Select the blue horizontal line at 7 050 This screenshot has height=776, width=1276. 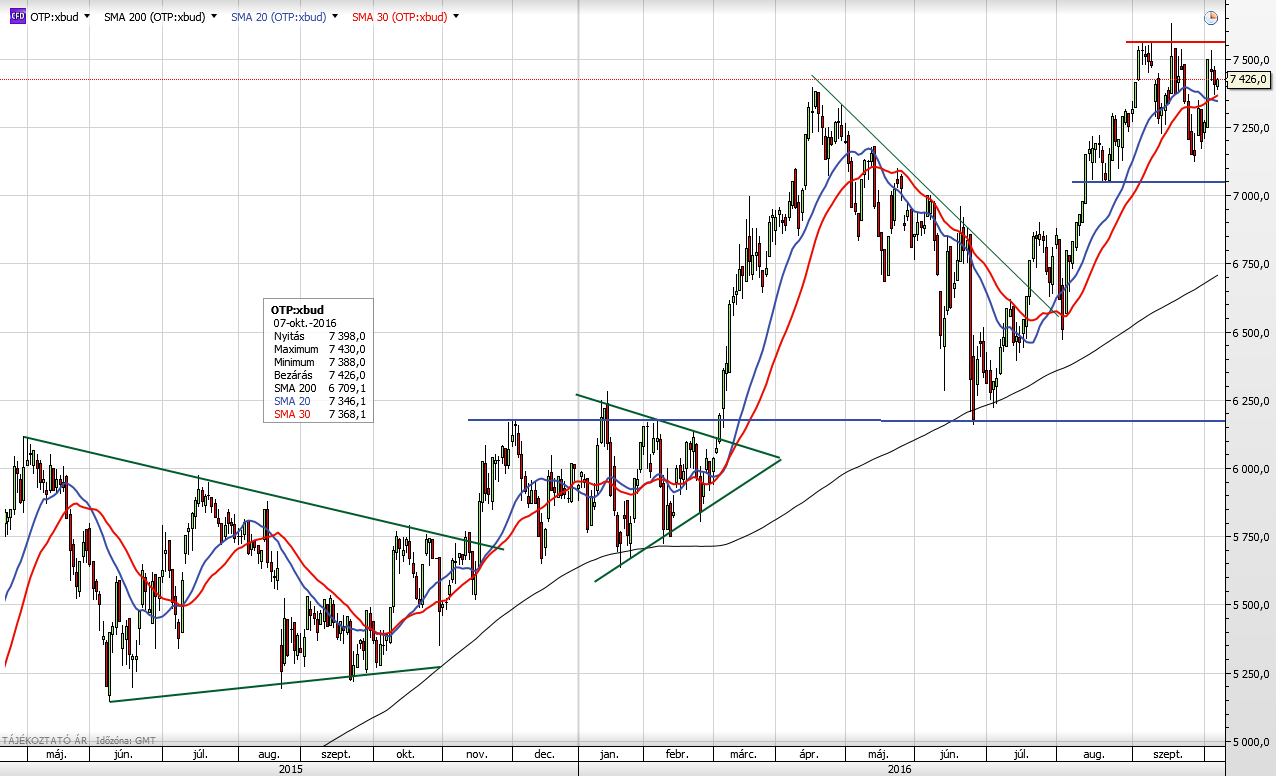[x=1148, y=182]
